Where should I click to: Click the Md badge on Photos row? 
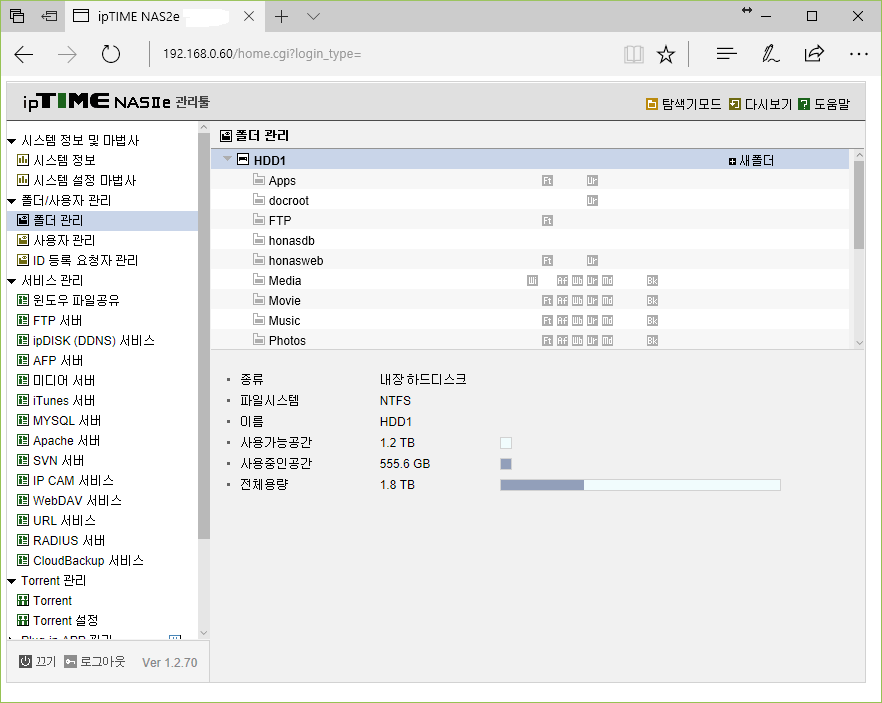click(608, 341)
